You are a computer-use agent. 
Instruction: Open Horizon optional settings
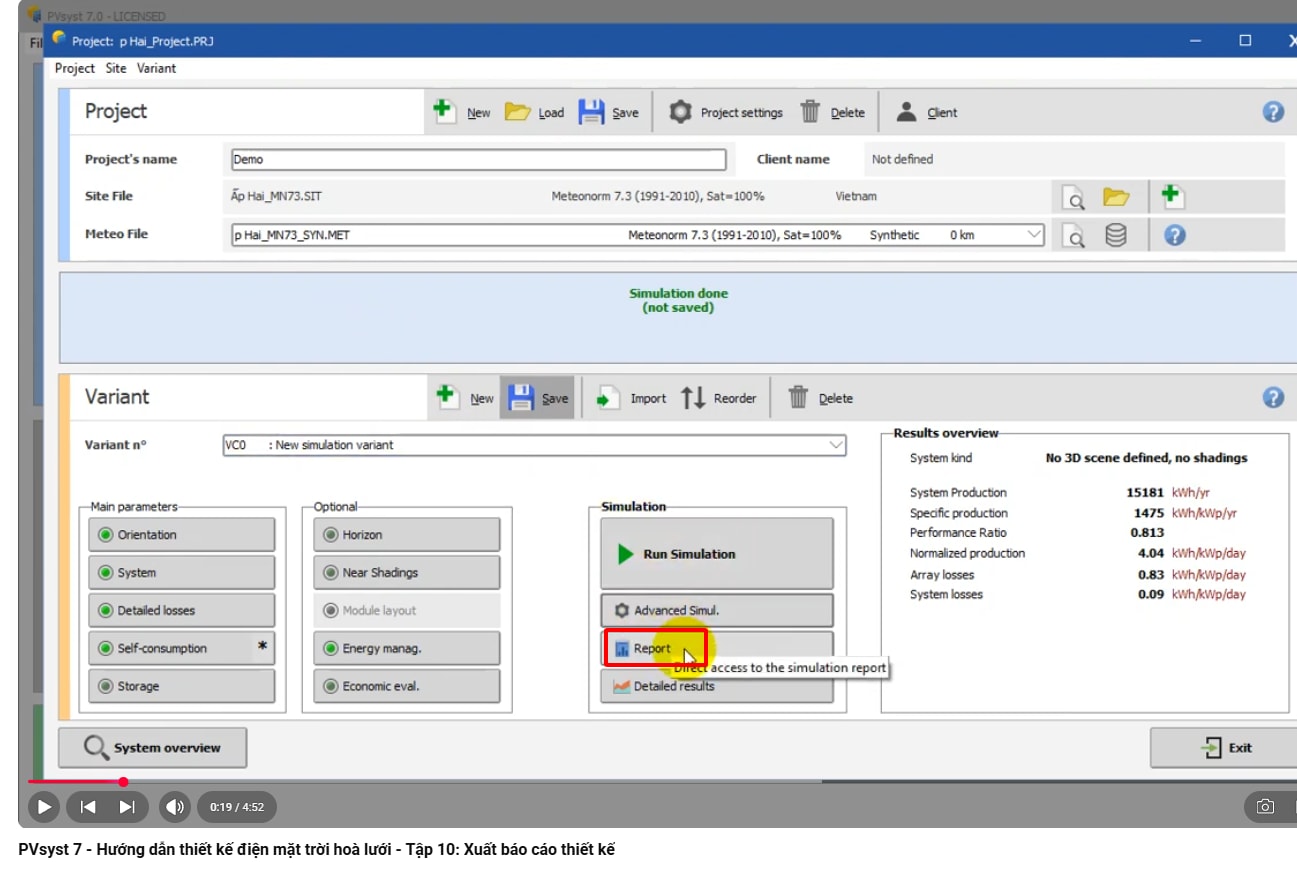[407, 535]
